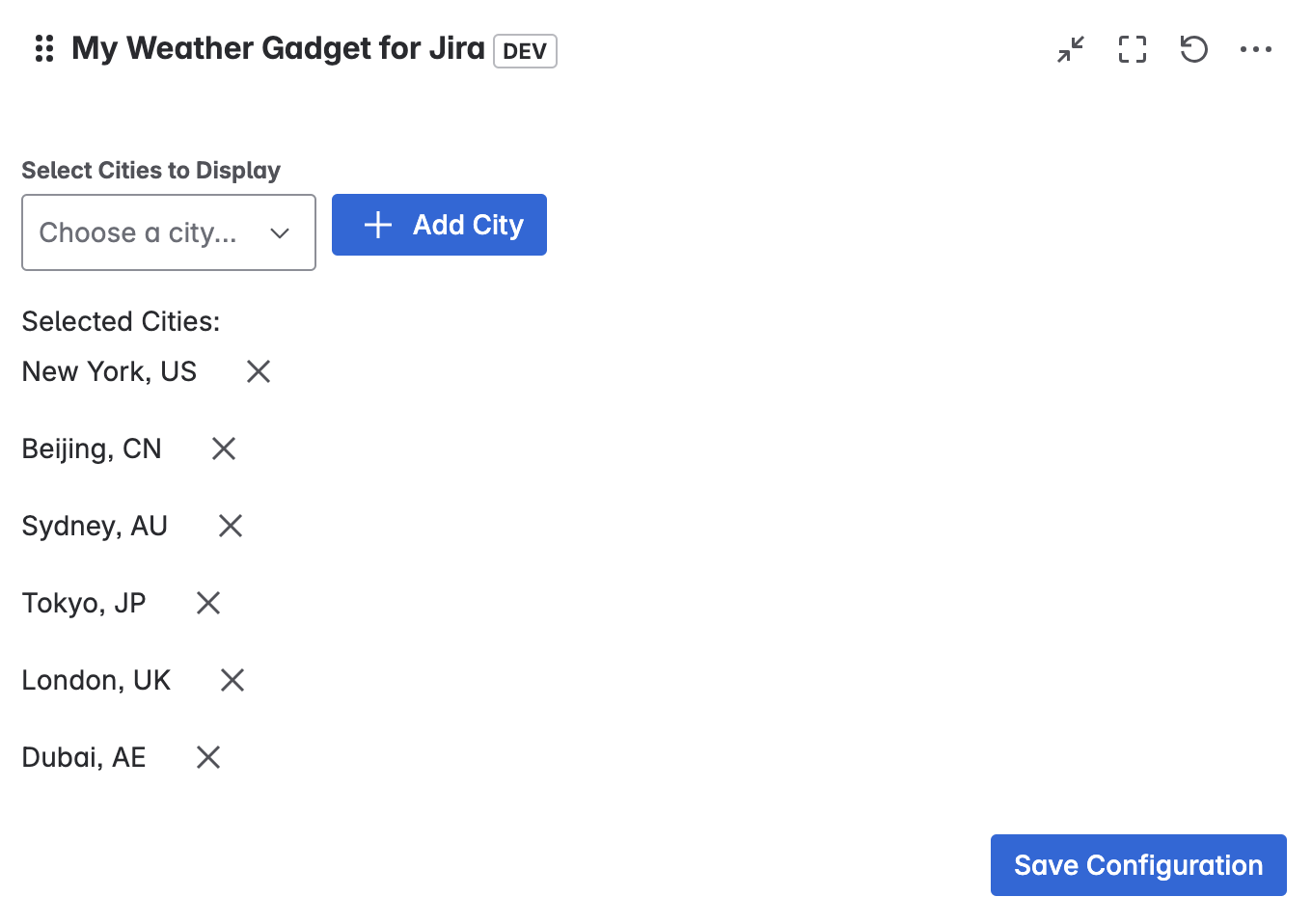Image resolution: width=1312 pixels, height=924 pixels.
Task: Remove Tokyo, JP with its remove icon
Action: pos(207,602)
